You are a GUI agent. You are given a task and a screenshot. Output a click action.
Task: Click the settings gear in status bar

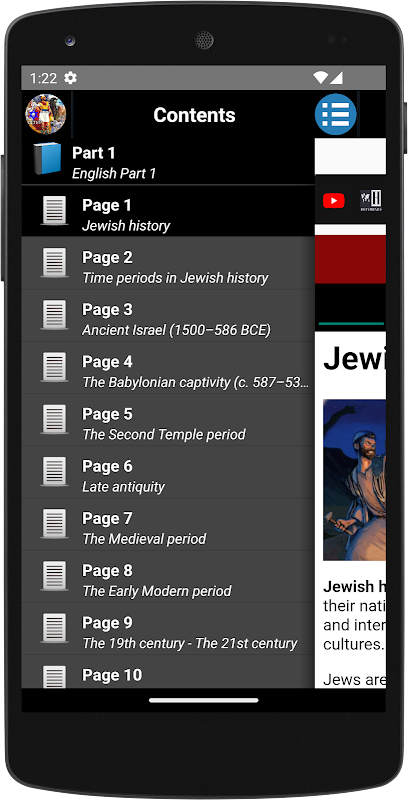[x=70, y=78]
